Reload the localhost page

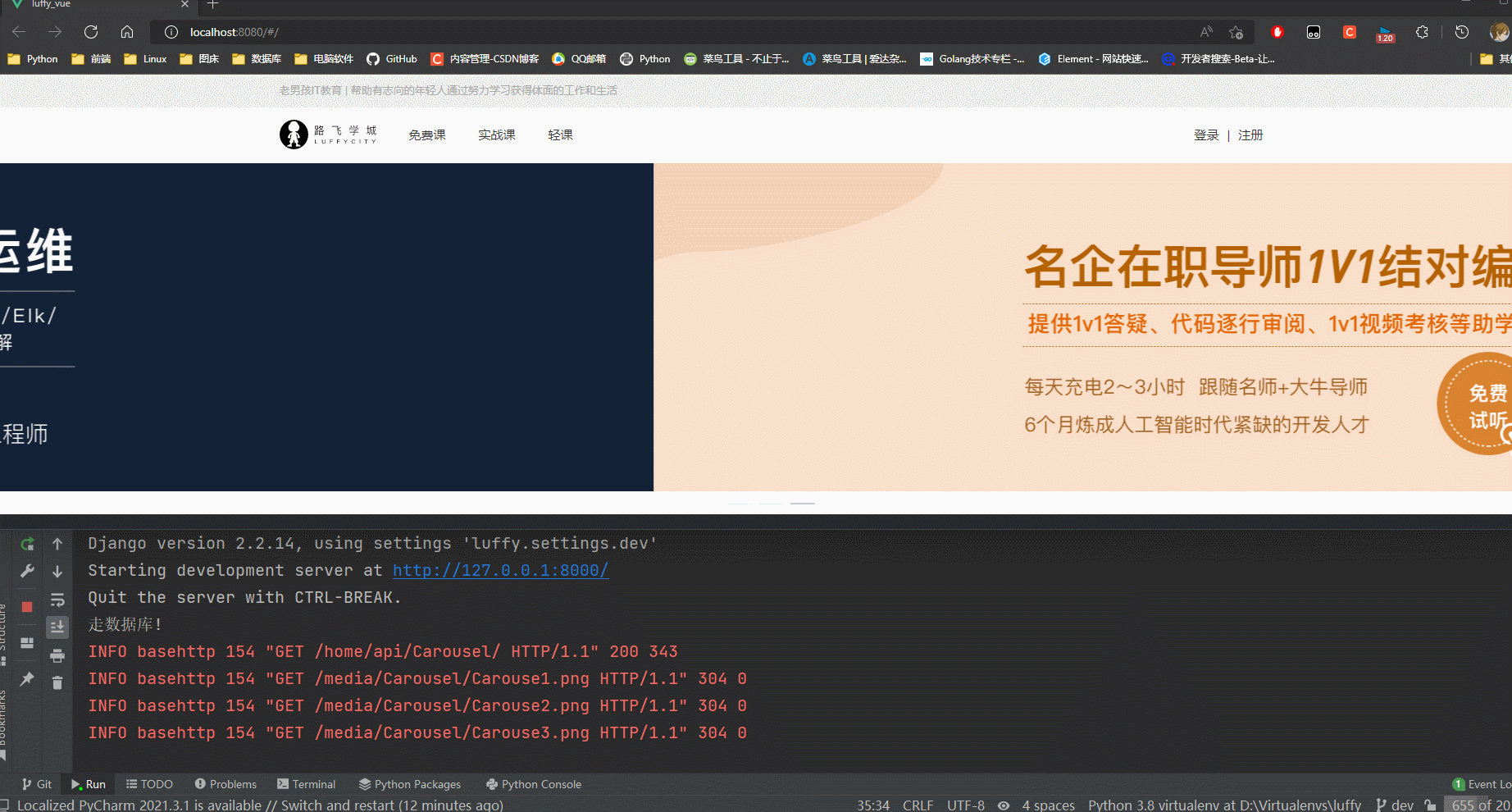(91, 32)
